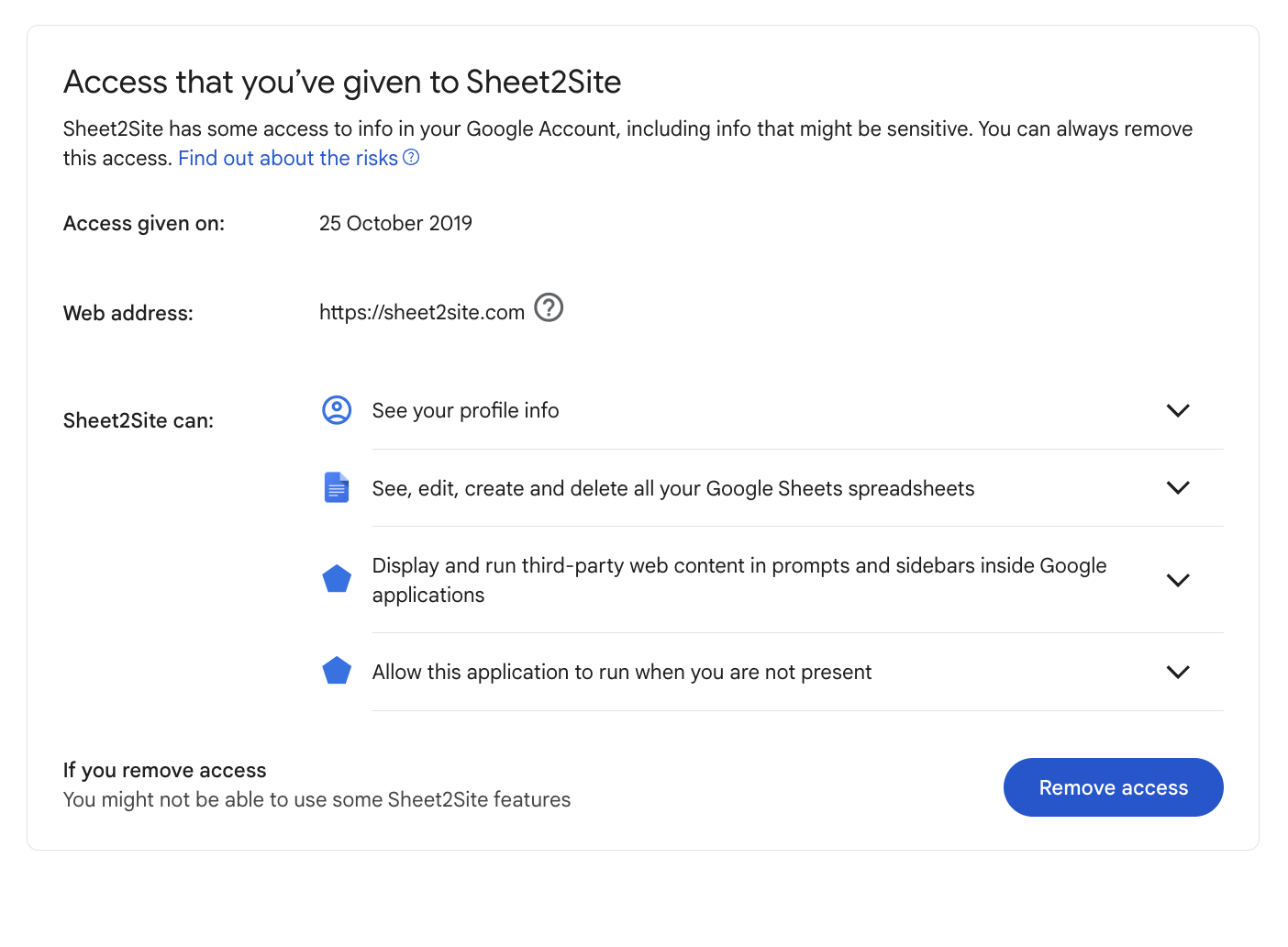Click the See, edit, create and delete Sheets text
This screenshot has width=1288, height=947.
[672, 489]
